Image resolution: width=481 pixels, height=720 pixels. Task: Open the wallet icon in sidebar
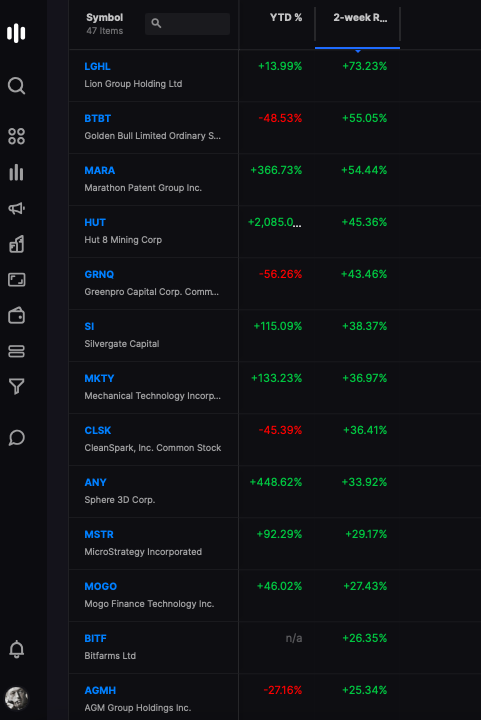click(x=17, y=315)
